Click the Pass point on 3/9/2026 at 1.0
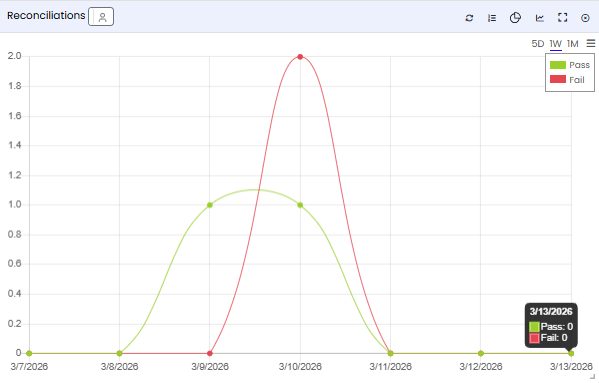 [x=210, y=205]
